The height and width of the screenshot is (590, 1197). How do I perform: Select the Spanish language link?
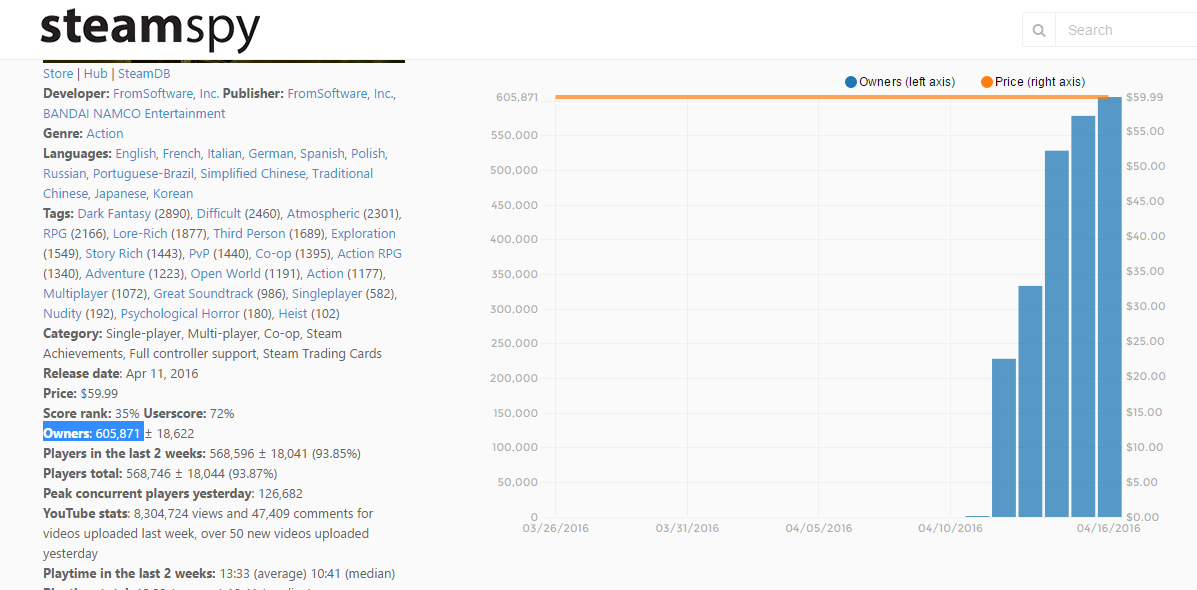[322, 153]
